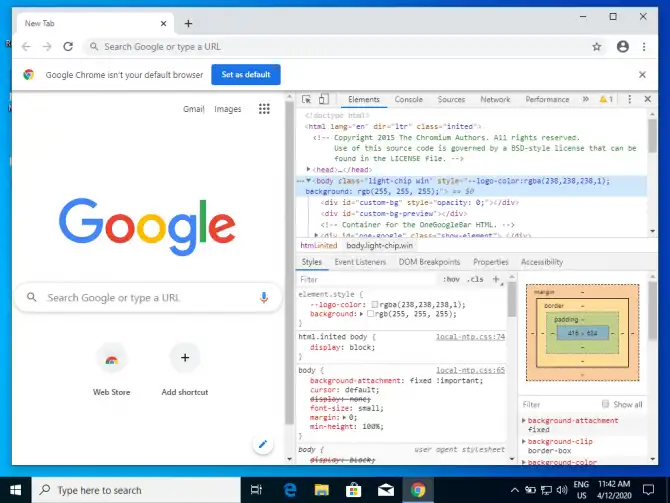Image resolution: width=670 pixels, height=503 pixels.
Task: Toggle the .cls element classes panel
Action: (475, 279)
